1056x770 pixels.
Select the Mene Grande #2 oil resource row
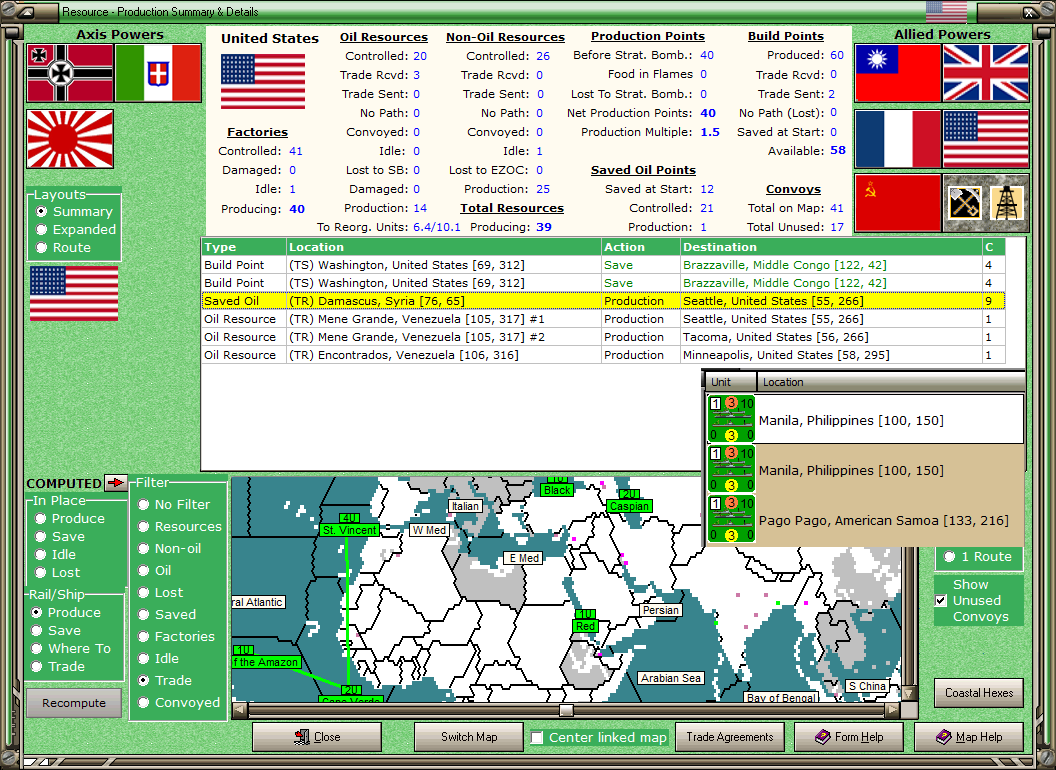click(x=603, y=337)
